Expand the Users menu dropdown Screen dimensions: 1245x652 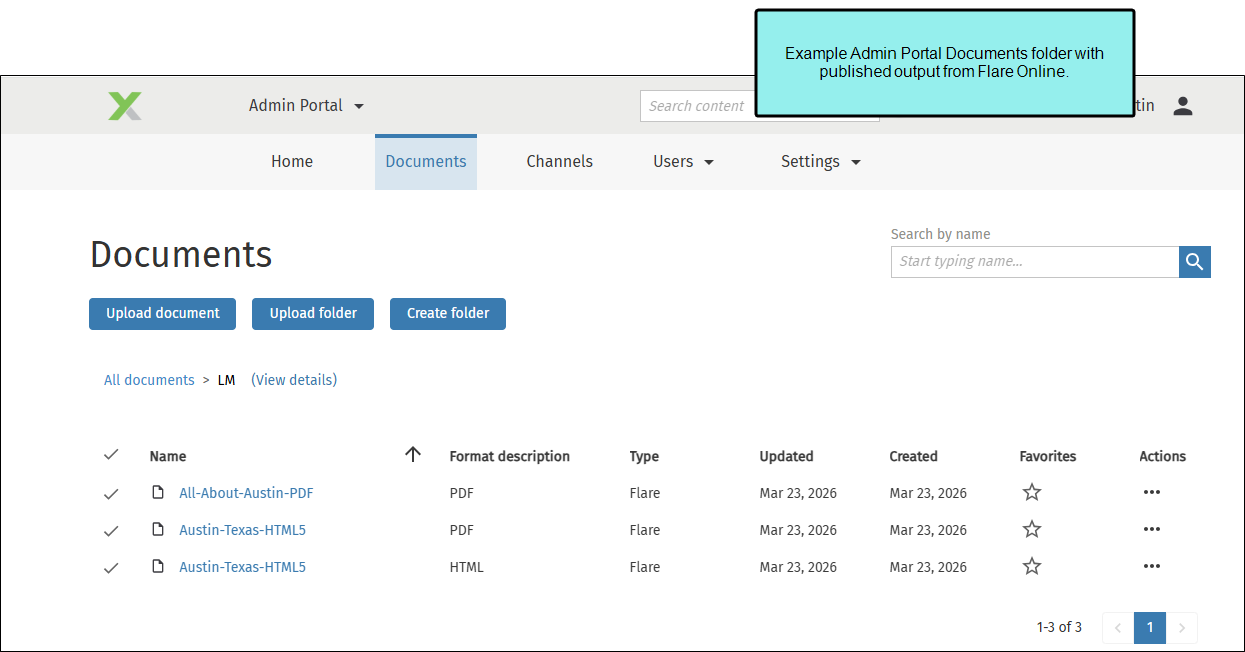pyautogui.click(x=684, y=162)
